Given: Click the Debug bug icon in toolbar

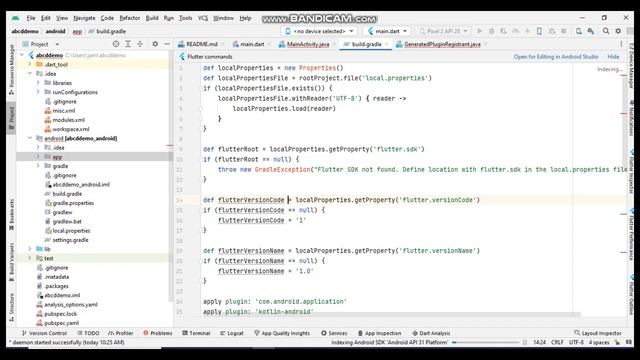Looking at the screenshot, I should click(491, 31).
